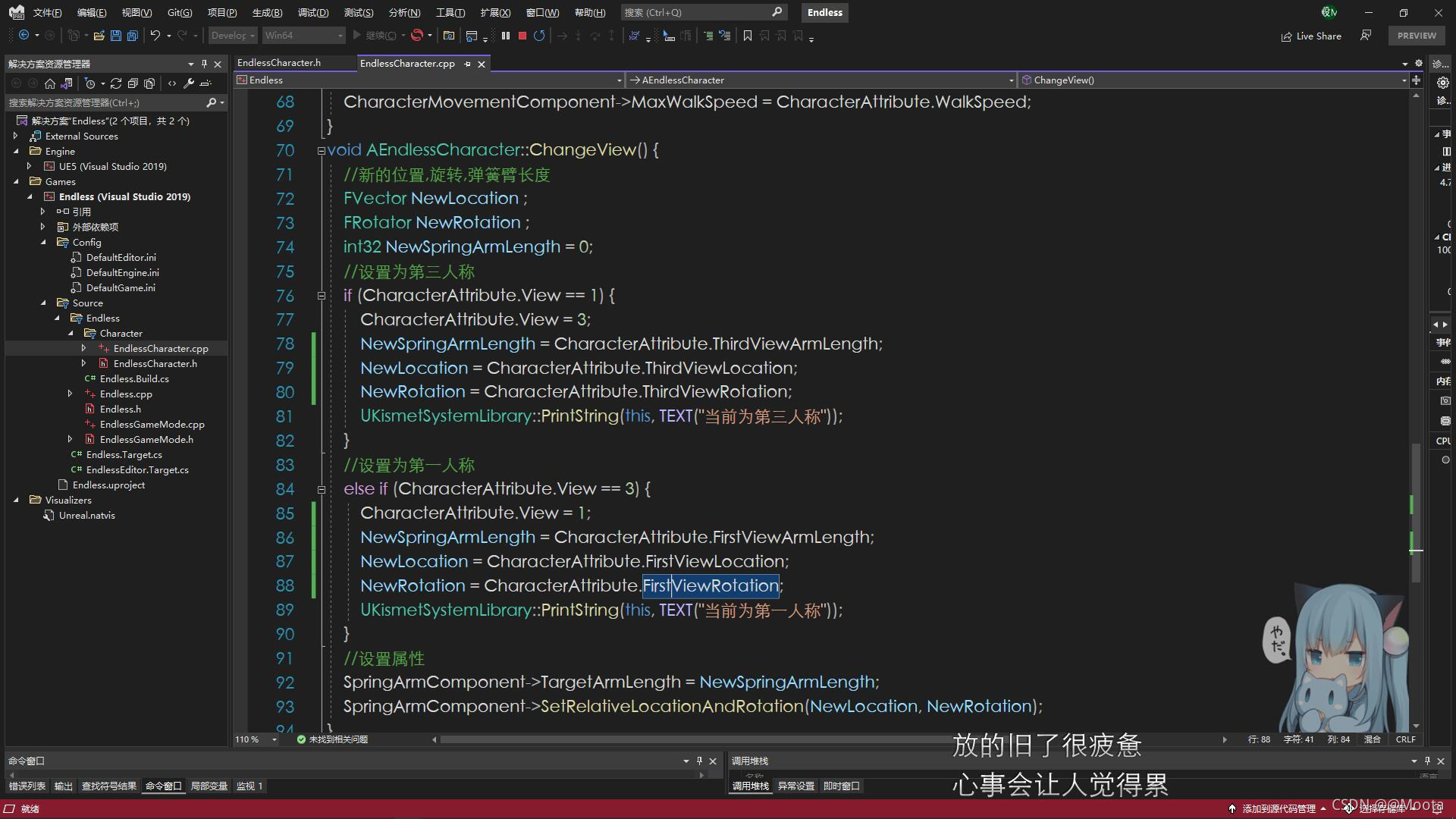Click the search input field Ctrl+Q
The height and width of the screenshot is (819, 1456).
[700, 12]
